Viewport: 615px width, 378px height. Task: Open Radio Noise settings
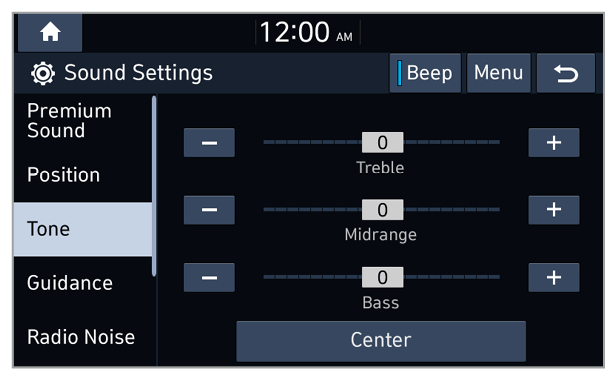tap(83, 337)
